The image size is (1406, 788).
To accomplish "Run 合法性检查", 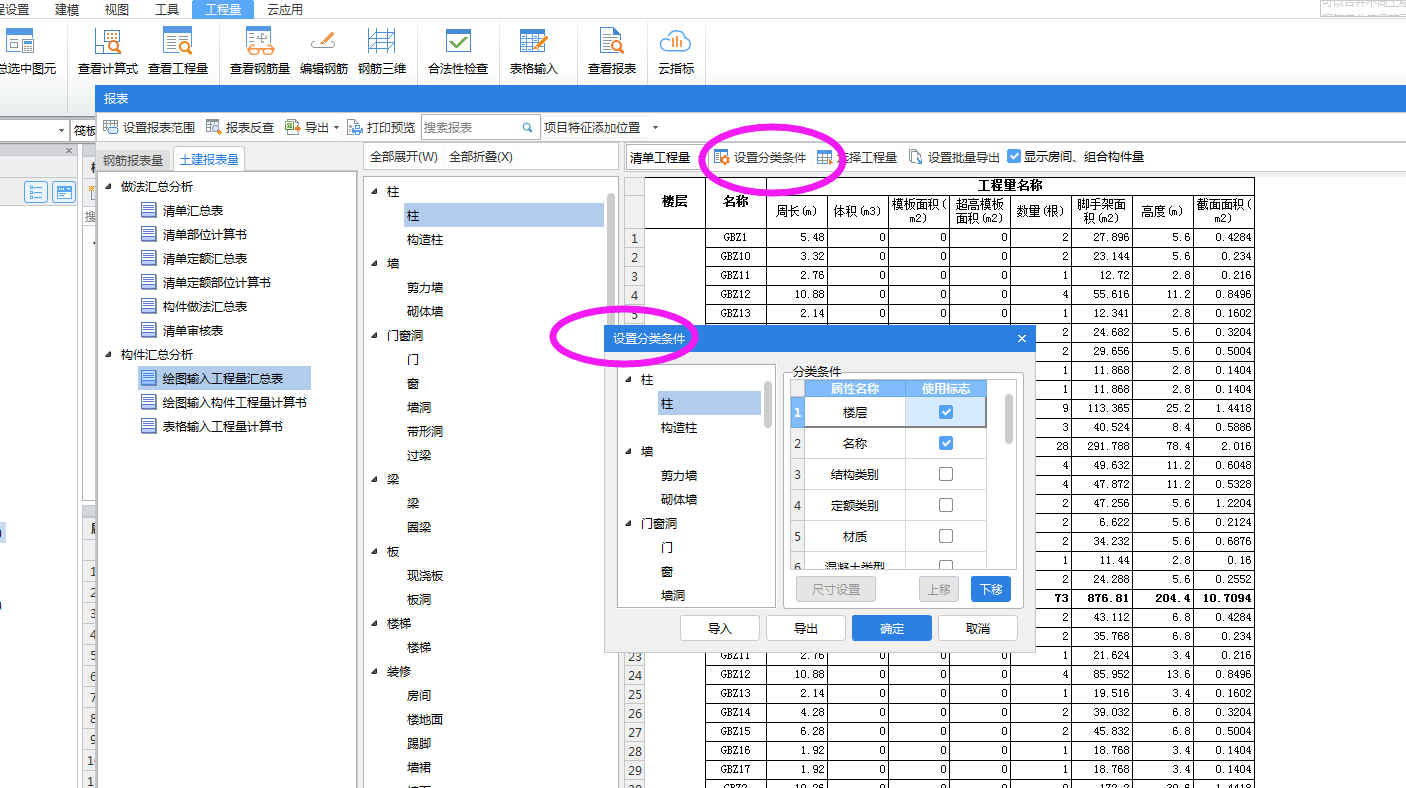I will (458, 52).
